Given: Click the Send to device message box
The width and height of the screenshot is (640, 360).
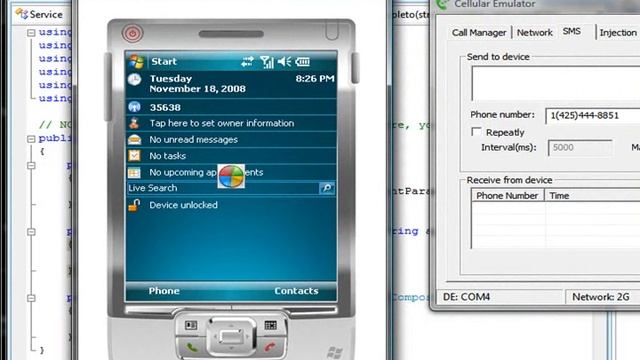Looking at the screenshot, I should pos(556,83).
